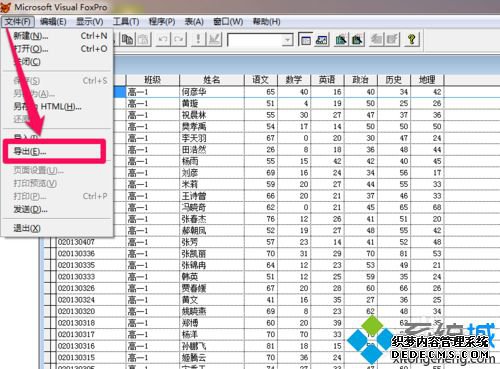Select the name cell 杨洋

coord(212,334)
